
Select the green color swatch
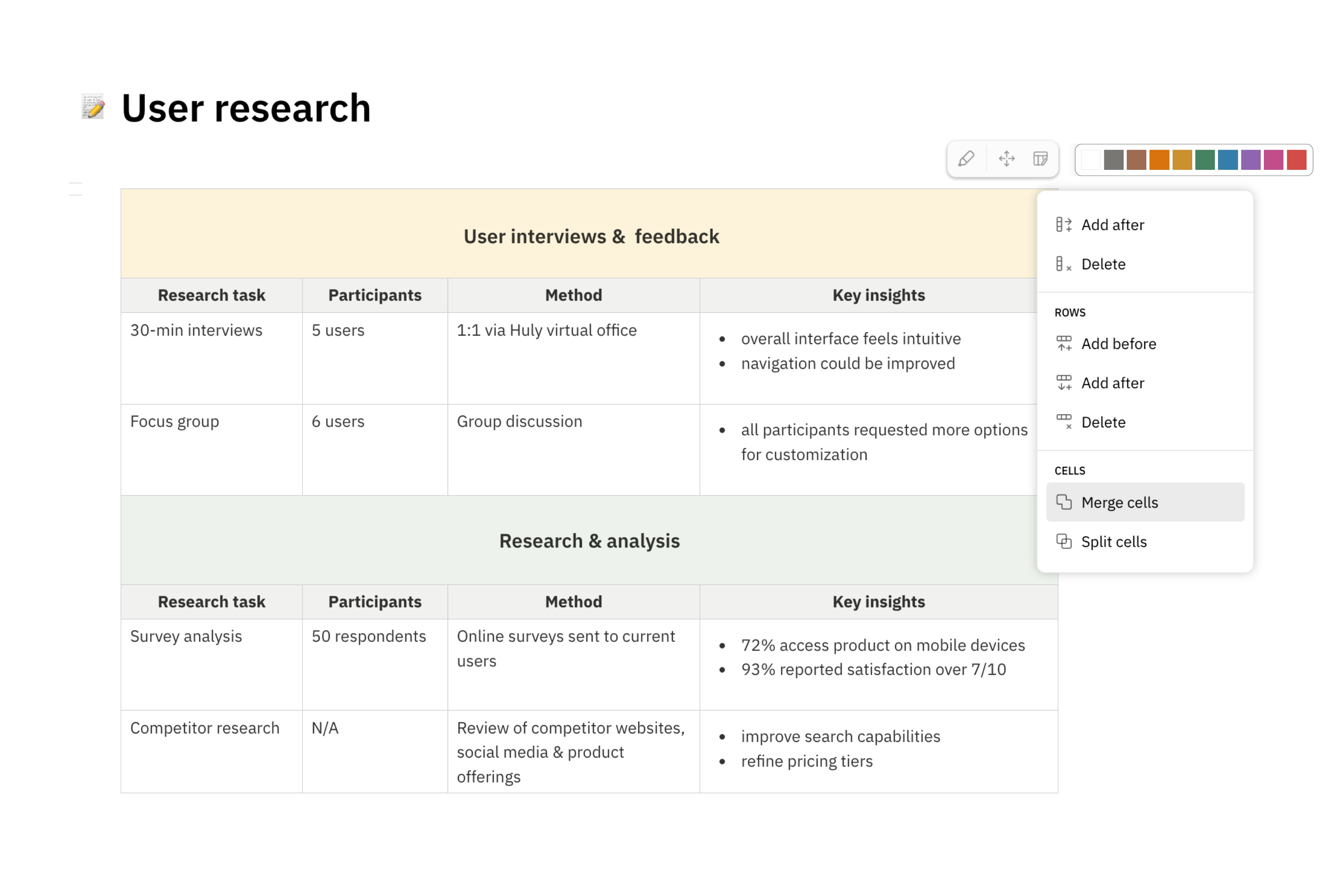tap(1205, 160)
